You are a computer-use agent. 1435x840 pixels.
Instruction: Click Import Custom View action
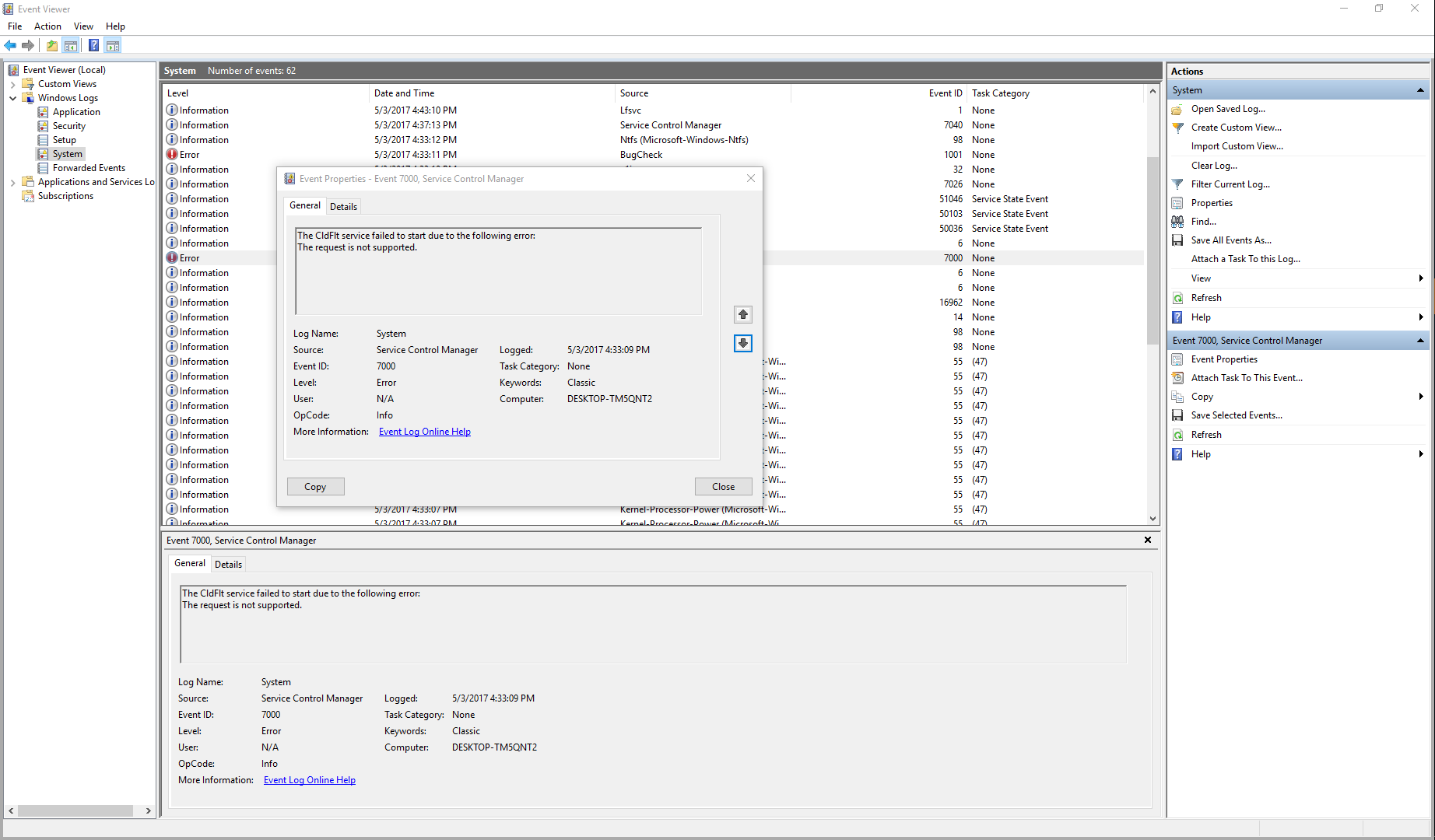click(x=1237, y=146)
